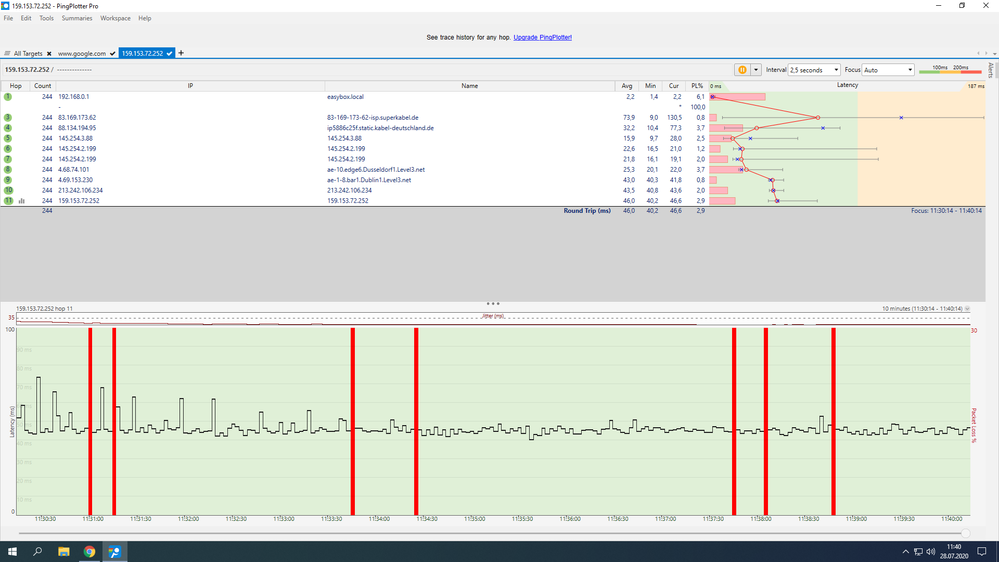Viewport: 999px width, 562px height.
Task: Select IP address 213.242.106.234
Action: [80, 190]
